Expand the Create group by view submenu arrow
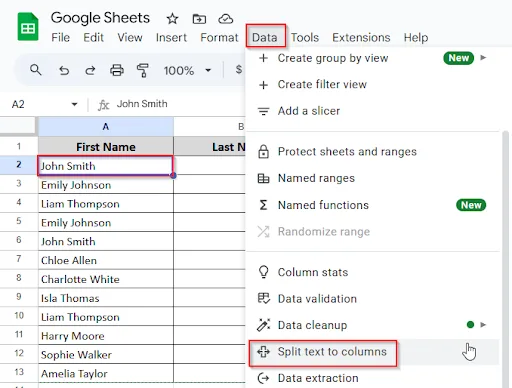Screen dimensions: 512x388 coord(483,58)
